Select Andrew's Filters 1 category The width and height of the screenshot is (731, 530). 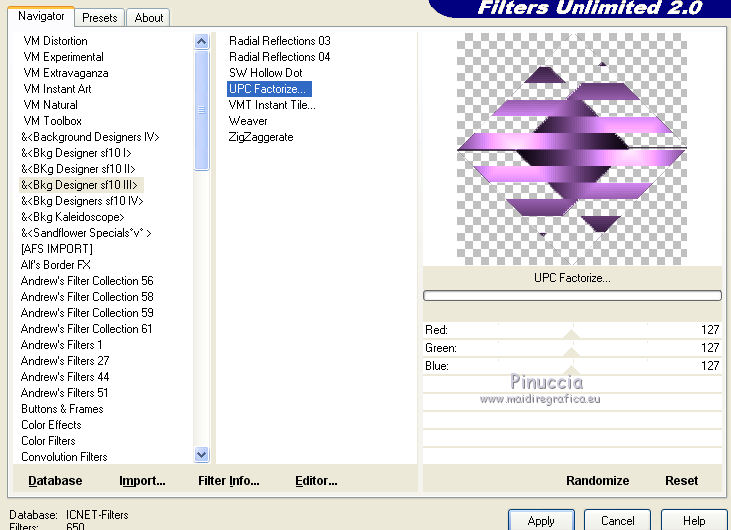(61, 345)
